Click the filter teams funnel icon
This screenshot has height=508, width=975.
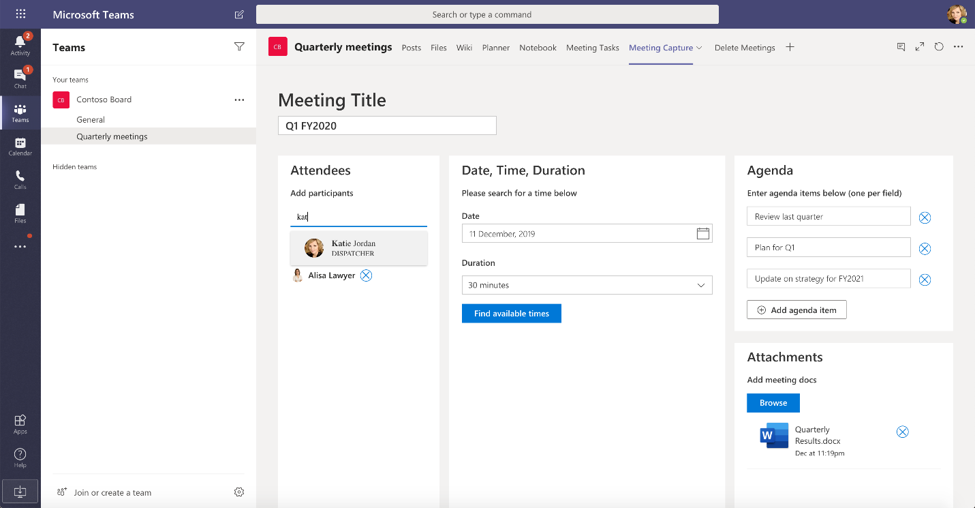tap(239, 47)
